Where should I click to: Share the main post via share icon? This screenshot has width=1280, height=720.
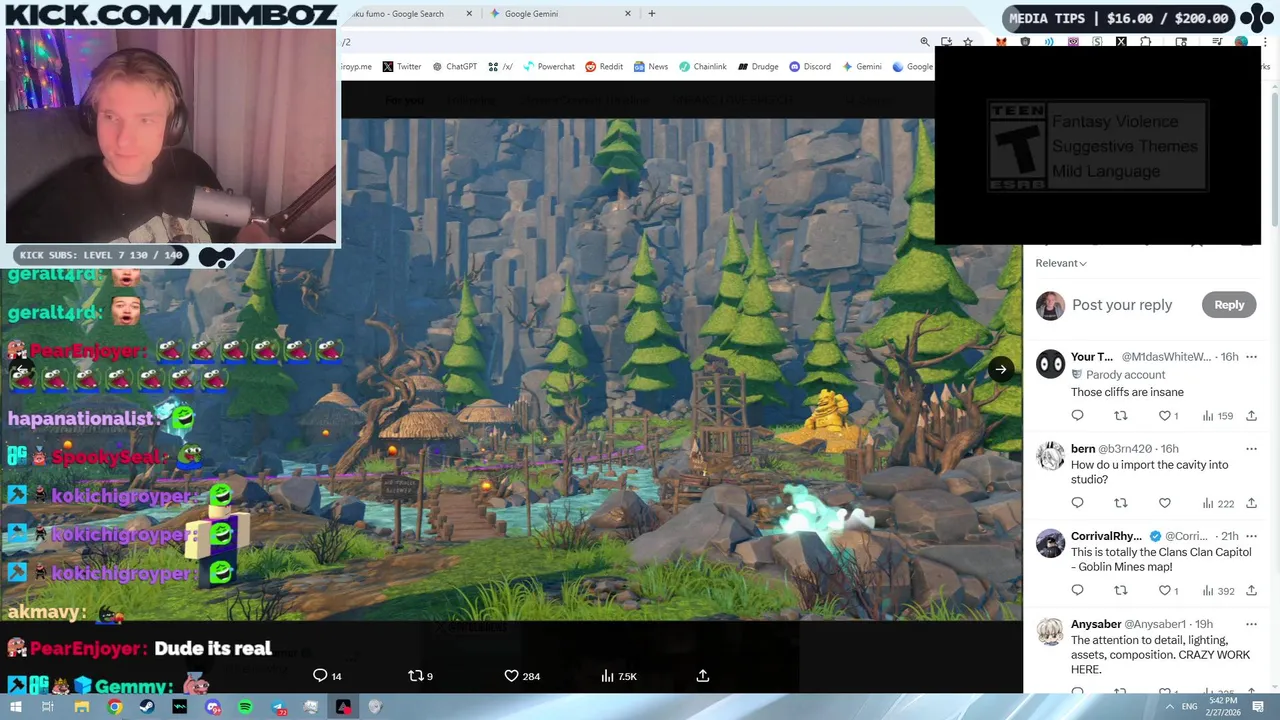pos(703,676)
